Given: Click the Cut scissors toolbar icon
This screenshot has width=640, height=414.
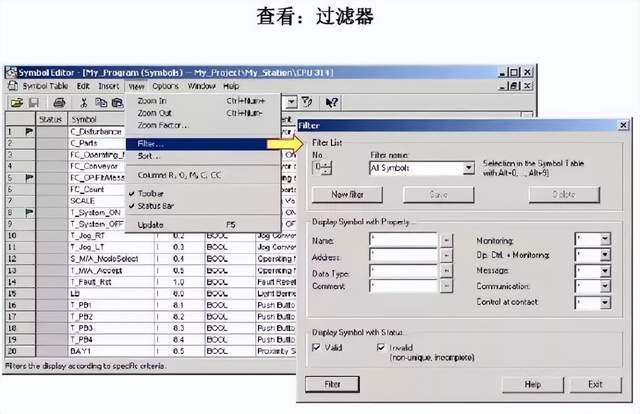Looking at the screenshot, I should 84,102.
